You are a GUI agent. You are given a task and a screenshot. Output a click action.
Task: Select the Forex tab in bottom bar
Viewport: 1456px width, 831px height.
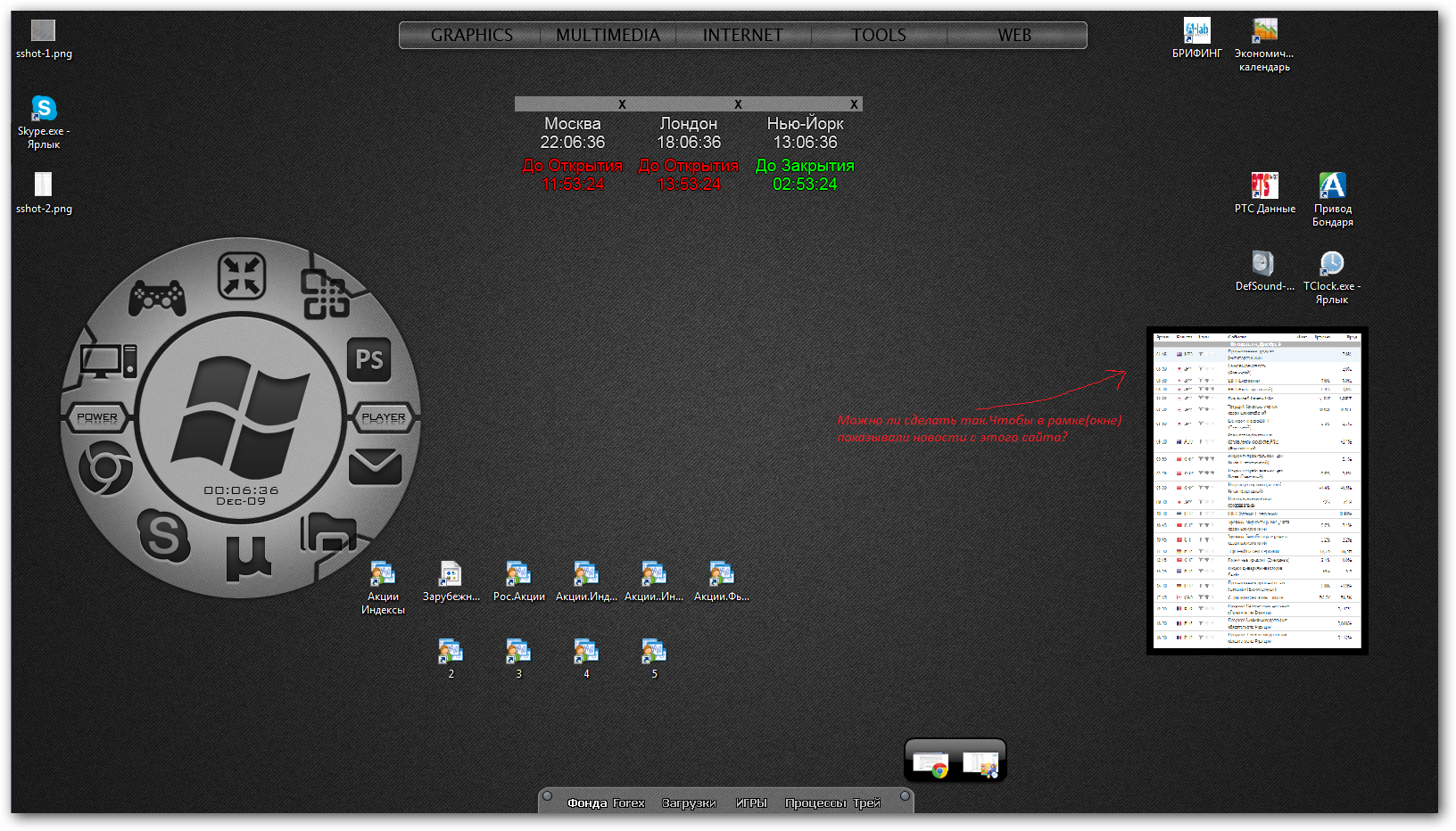coord(629,802)
